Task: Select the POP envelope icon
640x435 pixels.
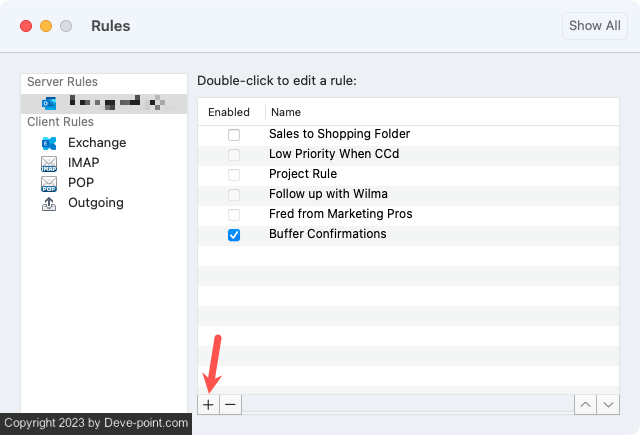Action: click(49, 183)
